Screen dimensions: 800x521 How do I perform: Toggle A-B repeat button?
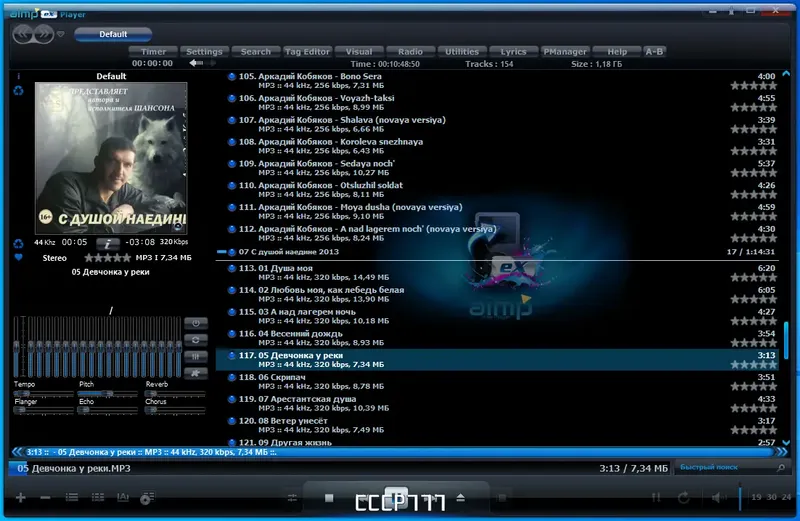tap(654, 52)
